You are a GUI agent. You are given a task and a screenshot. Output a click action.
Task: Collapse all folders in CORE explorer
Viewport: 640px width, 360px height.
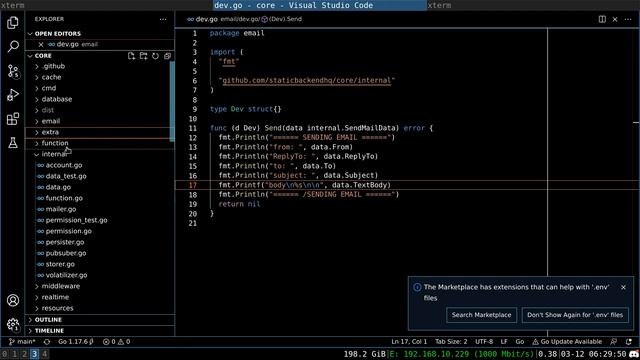click(167, 56)
